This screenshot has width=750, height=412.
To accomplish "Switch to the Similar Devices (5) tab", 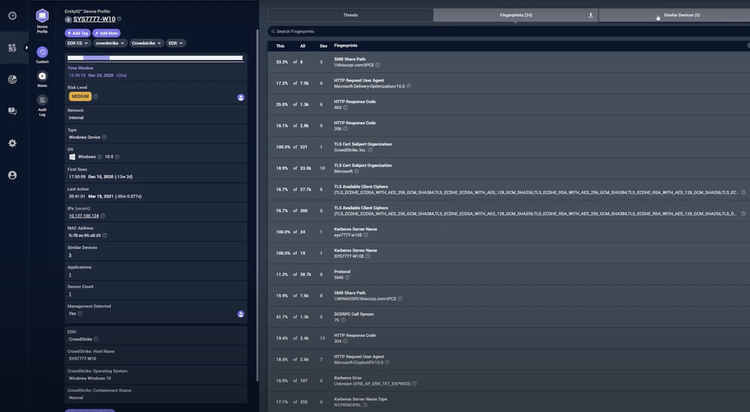I will pyautogui.click(x=682, y=15).
